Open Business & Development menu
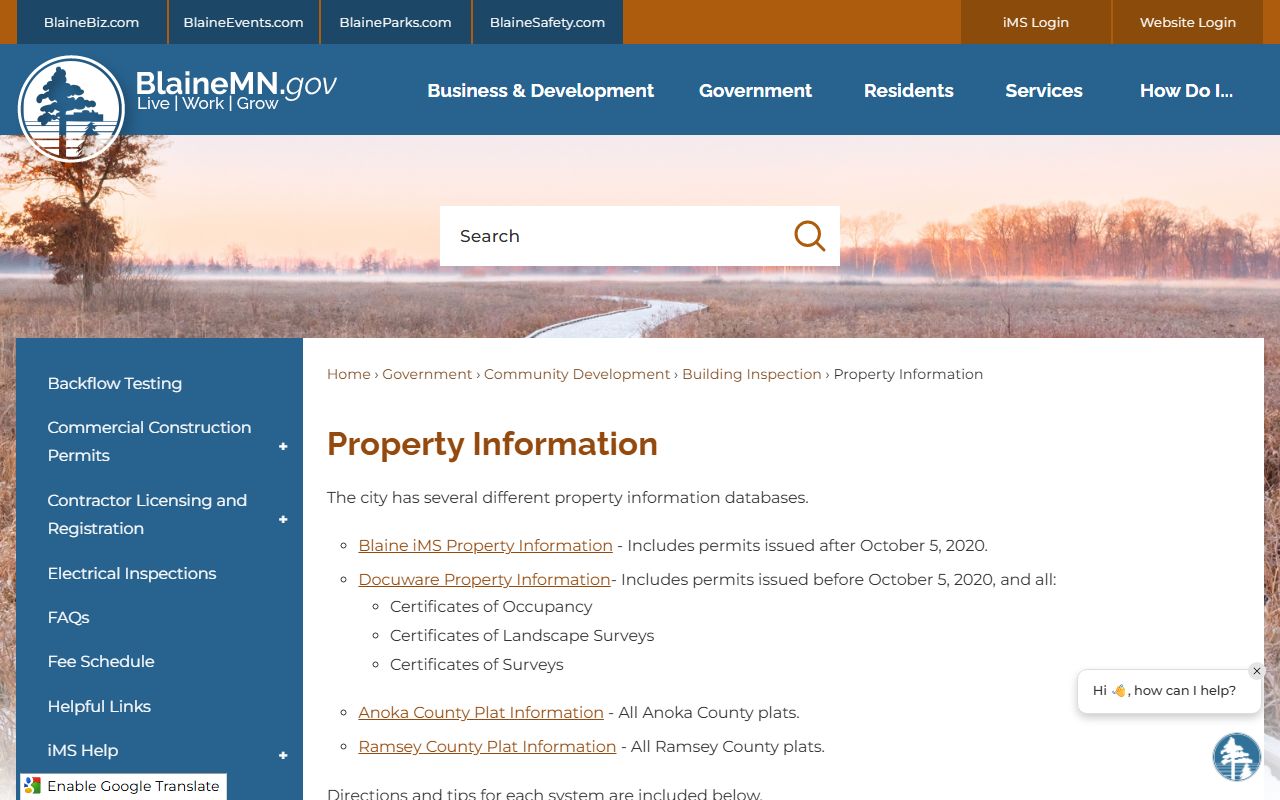 [541, 90]
